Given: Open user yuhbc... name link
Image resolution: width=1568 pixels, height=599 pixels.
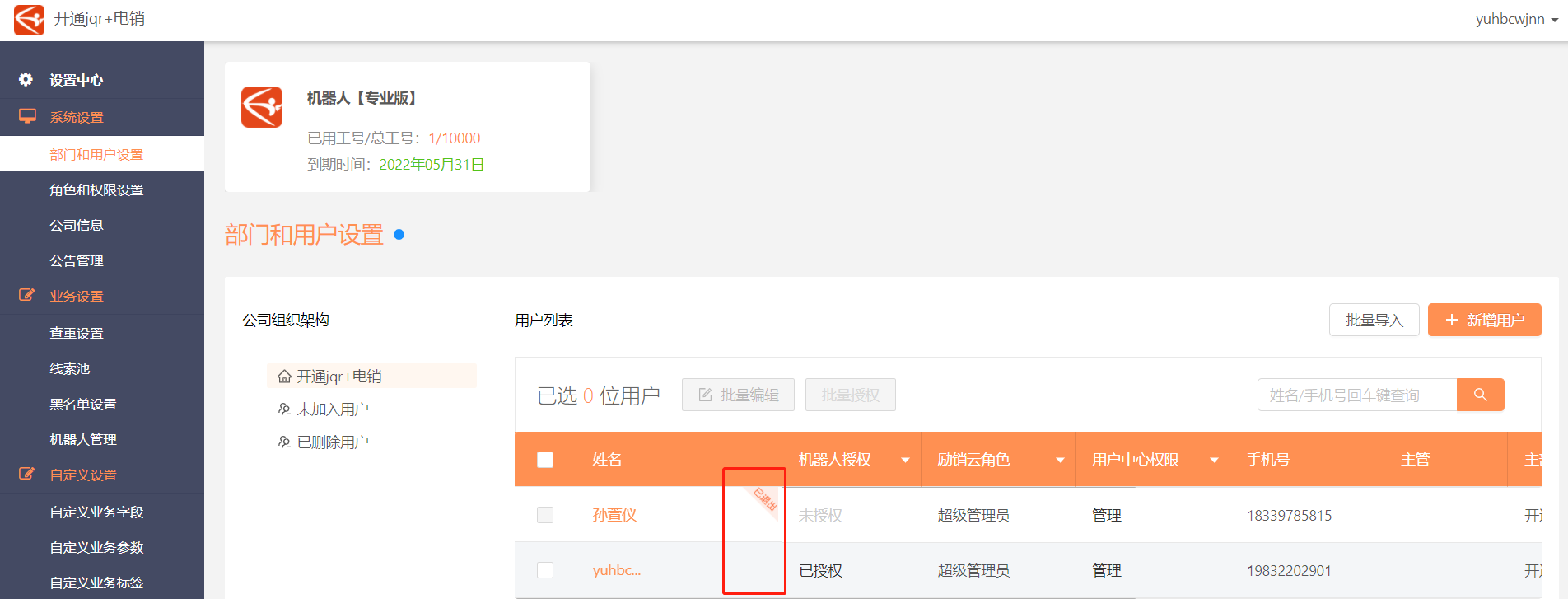Looking at the screenshot, I should 616,570.
